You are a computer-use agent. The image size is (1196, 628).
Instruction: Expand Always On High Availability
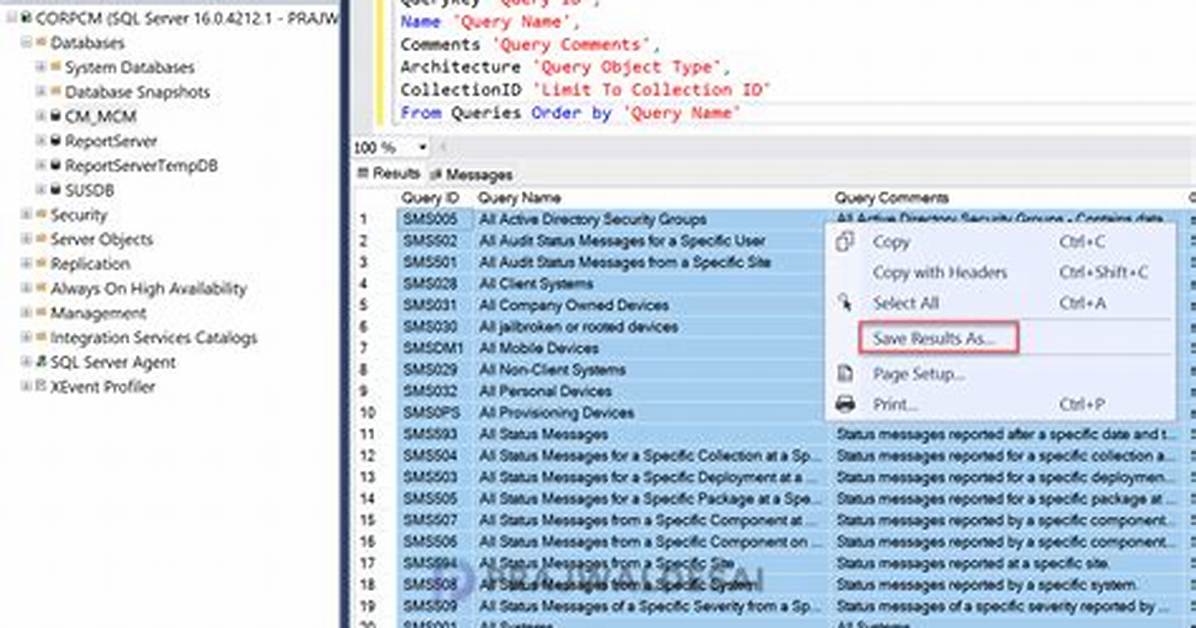(x=26, y=288)
